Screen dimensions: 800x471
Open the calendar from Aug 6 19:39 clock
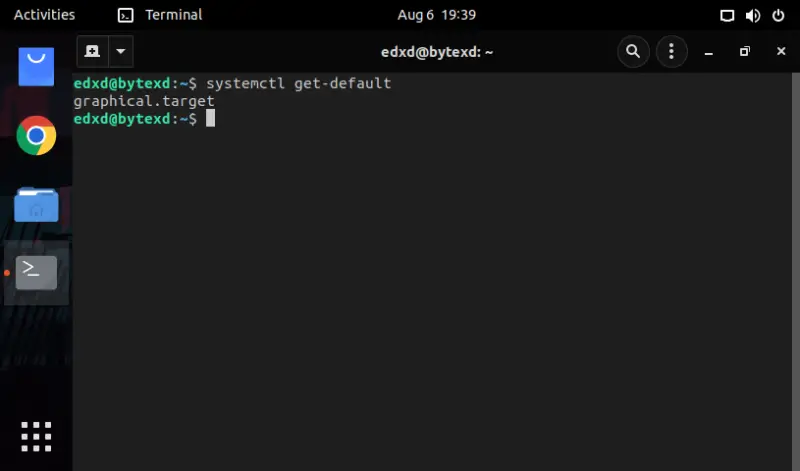pos(437,15)
